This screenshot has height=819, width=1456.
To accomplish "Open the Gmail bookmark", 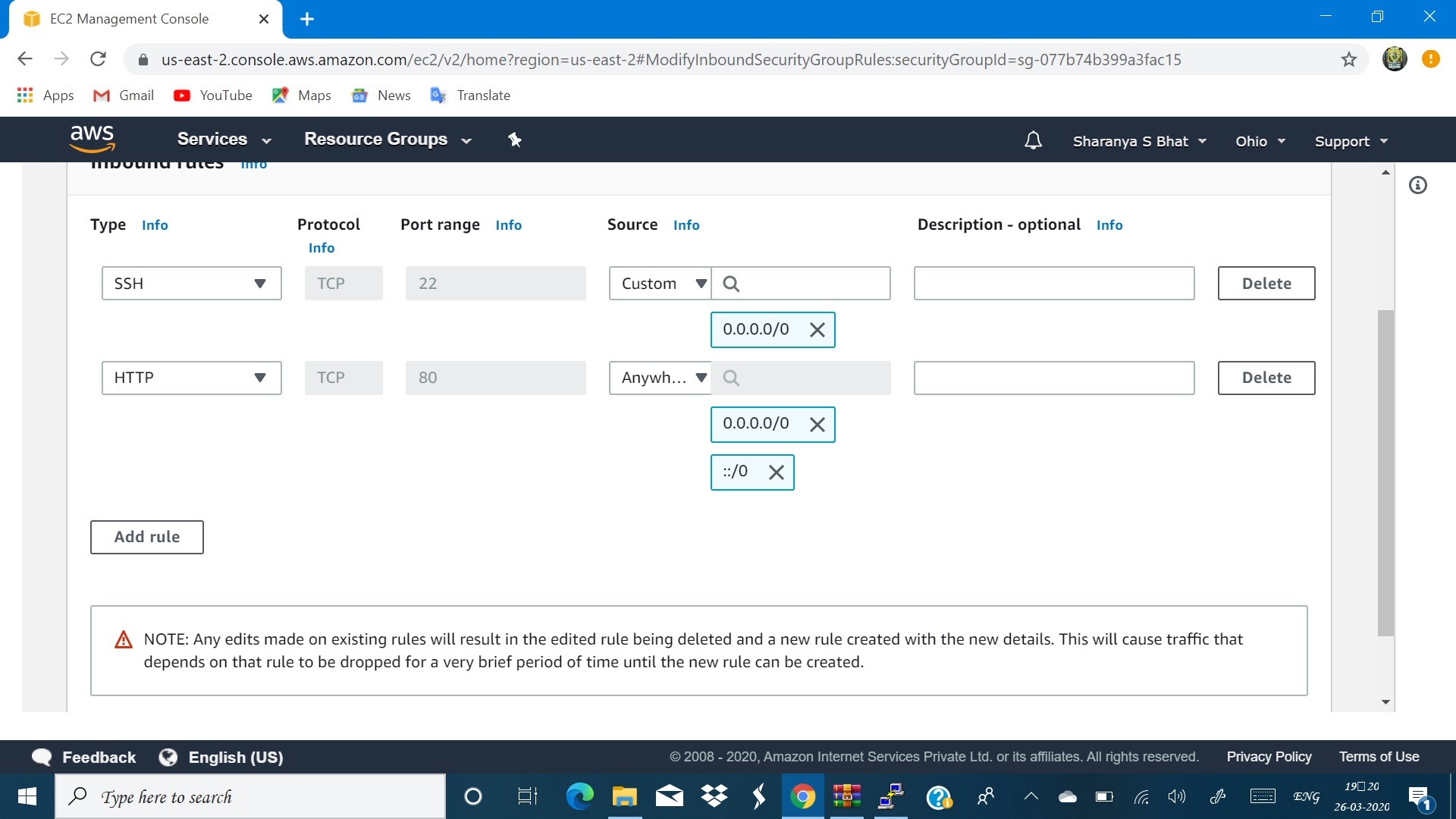I will (x=124, y=96).
